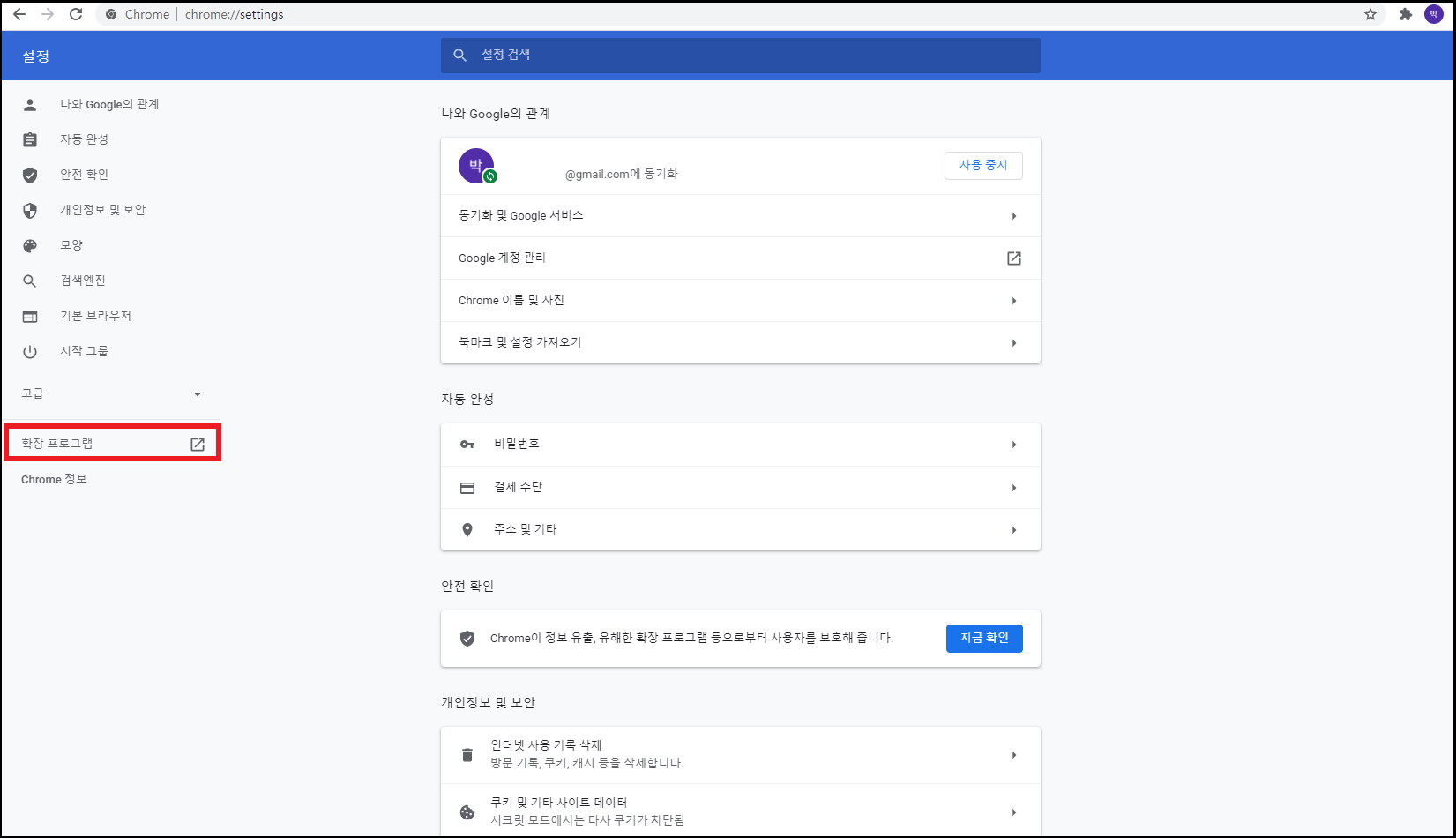
Task: Click the @gmail.com에 동기화 text
Action: [x=621, y=175]
